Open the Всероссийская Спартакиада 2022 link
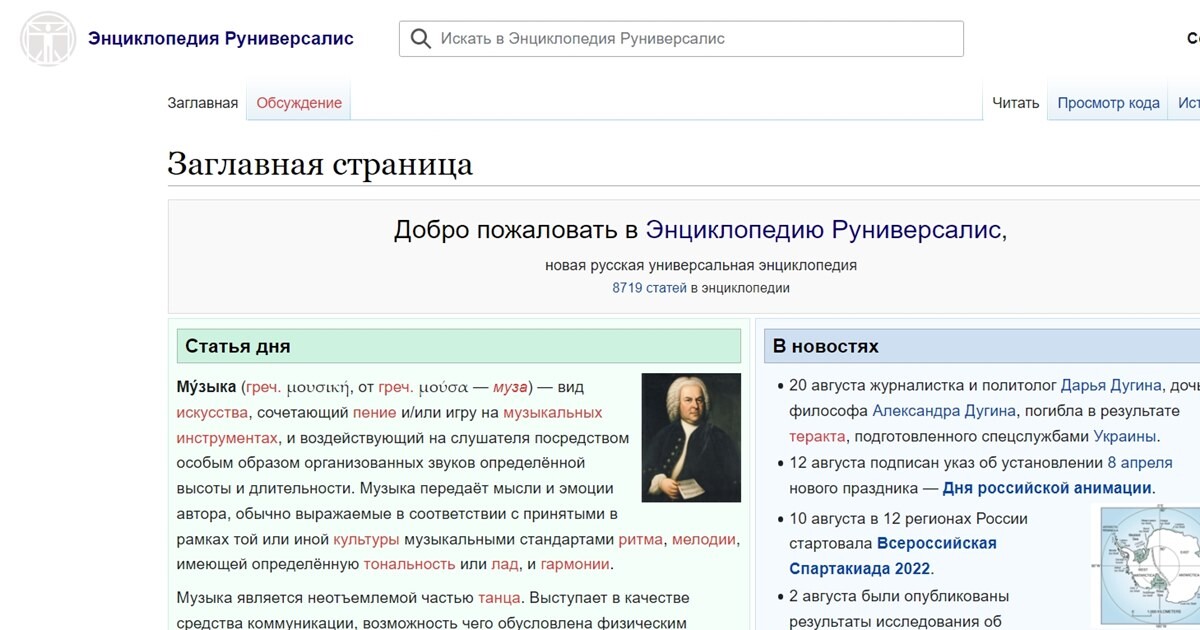1200x630 pixels. [x=892, y=556]
